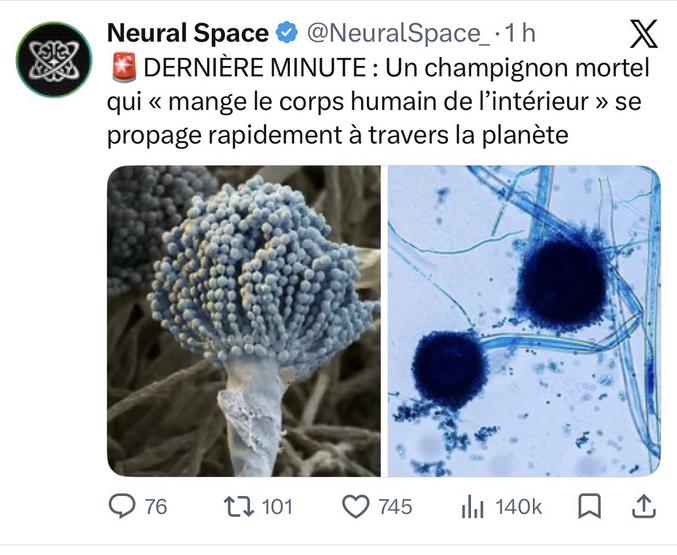This screenshot has width=677, height=555.
Task: Click the 101 reposts count
Action: (277, 507)
